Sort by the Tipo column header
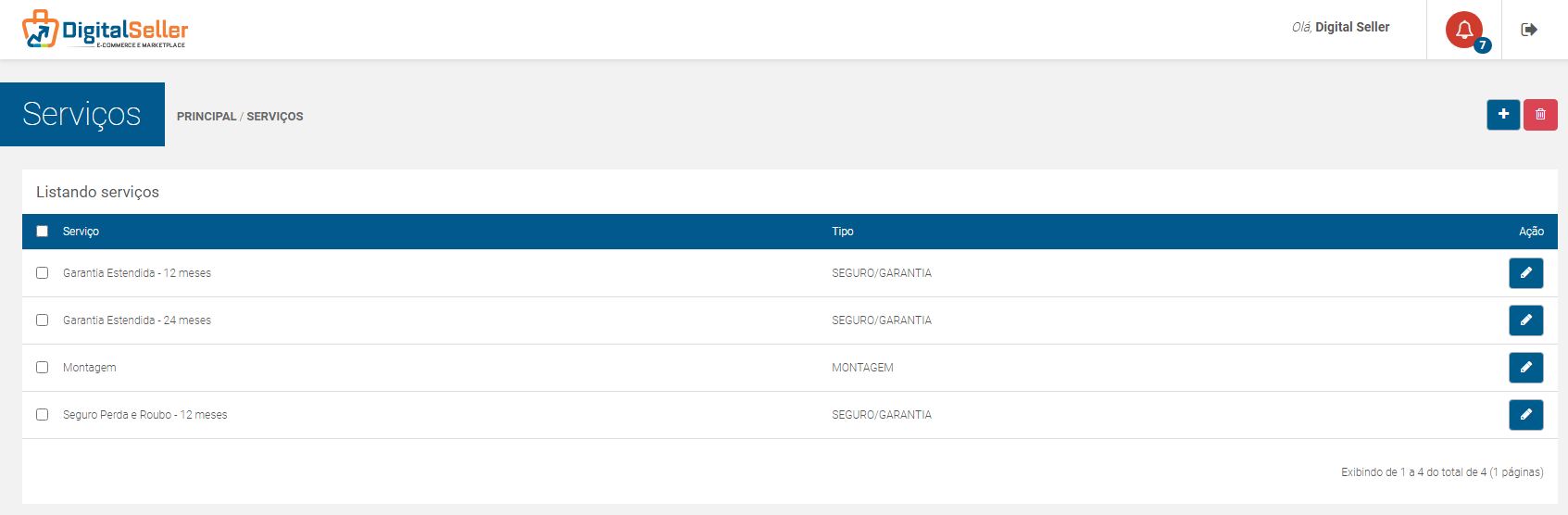The width and height of the screenshot is (1568, 515). (843, 232)
